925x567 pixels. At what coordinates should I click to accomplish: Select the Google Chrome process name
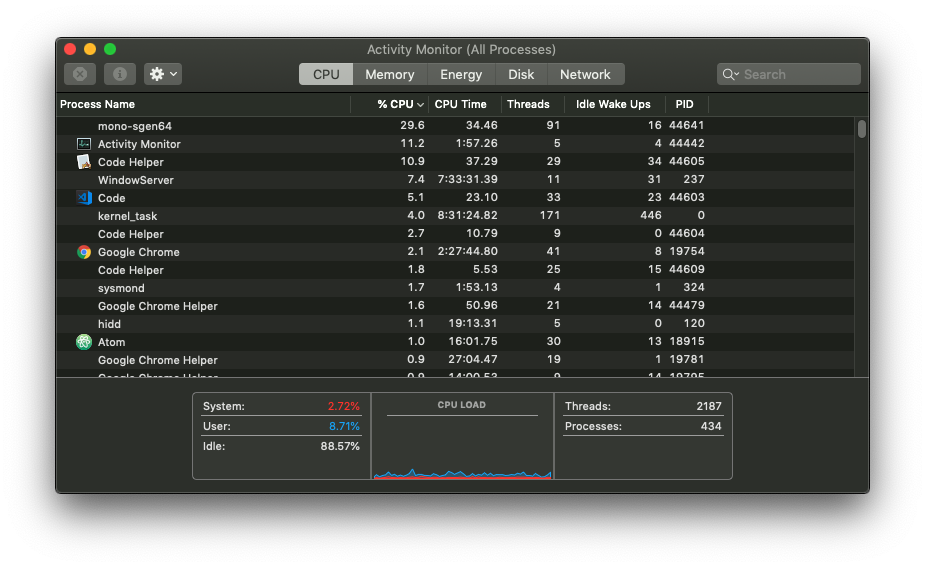point(139,252)
